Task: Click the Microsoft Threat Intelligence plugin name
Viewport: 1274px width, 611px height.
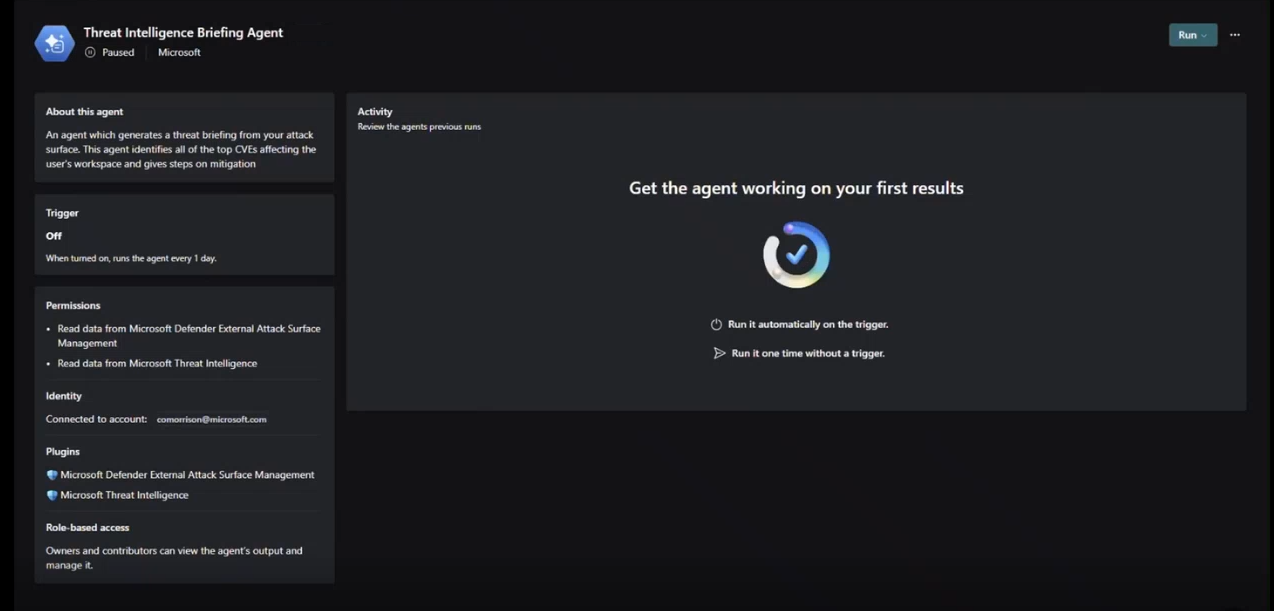Action: [124, 495]
